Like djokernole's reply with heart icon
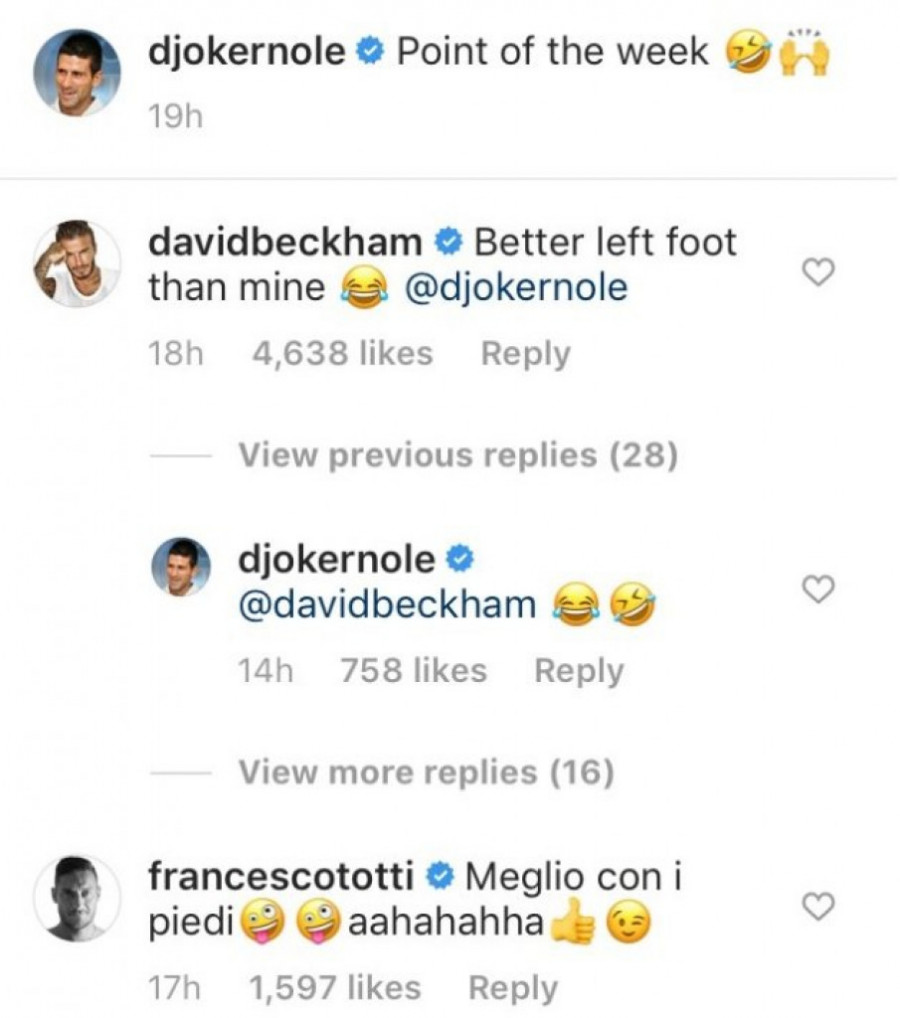Screen dimensions: 900x1018 pyautogui.click(x=819, y=591)
